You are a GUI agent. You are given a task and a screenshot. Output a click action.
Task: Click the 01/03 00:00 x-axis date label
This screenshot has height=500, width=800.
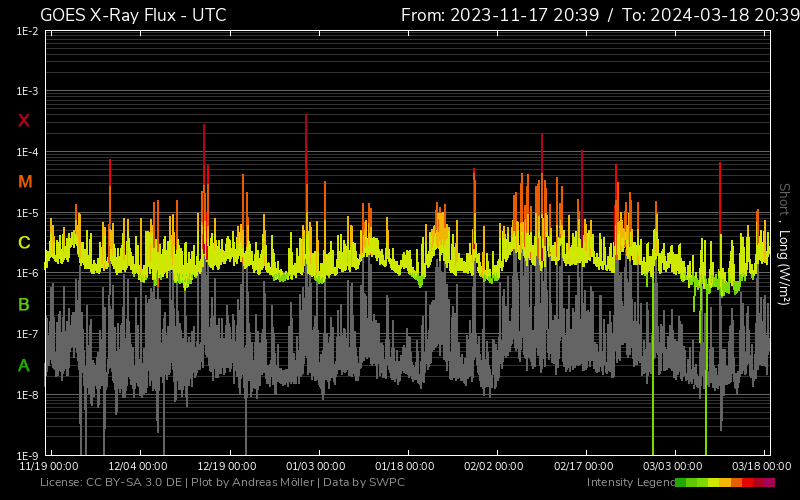[316, 466]
